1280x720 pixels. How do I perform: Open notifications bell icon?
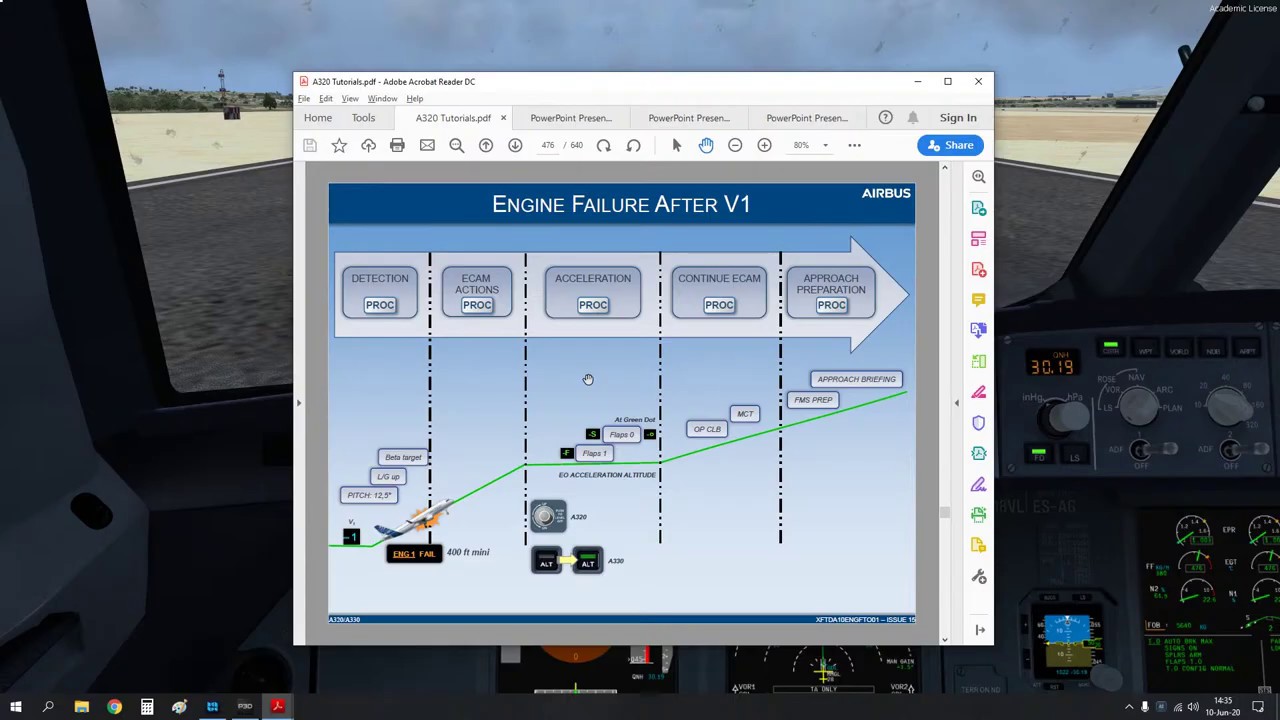pyautogui.click(x=913, y=118)
